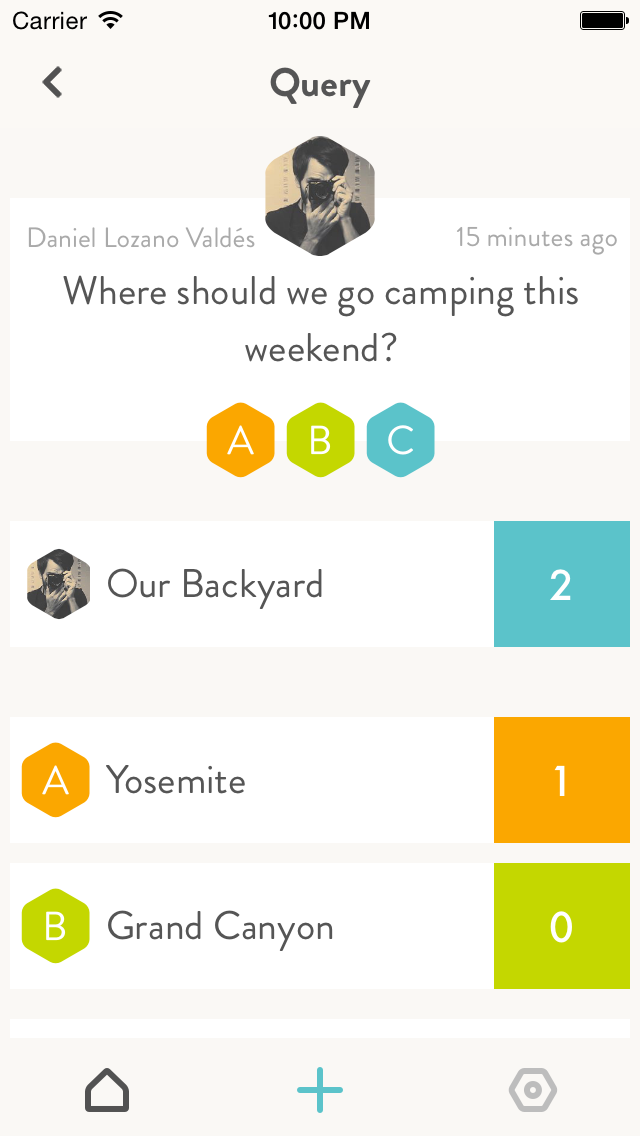
Task: Tap the green B hexagon under question
Action: [321, 441]
